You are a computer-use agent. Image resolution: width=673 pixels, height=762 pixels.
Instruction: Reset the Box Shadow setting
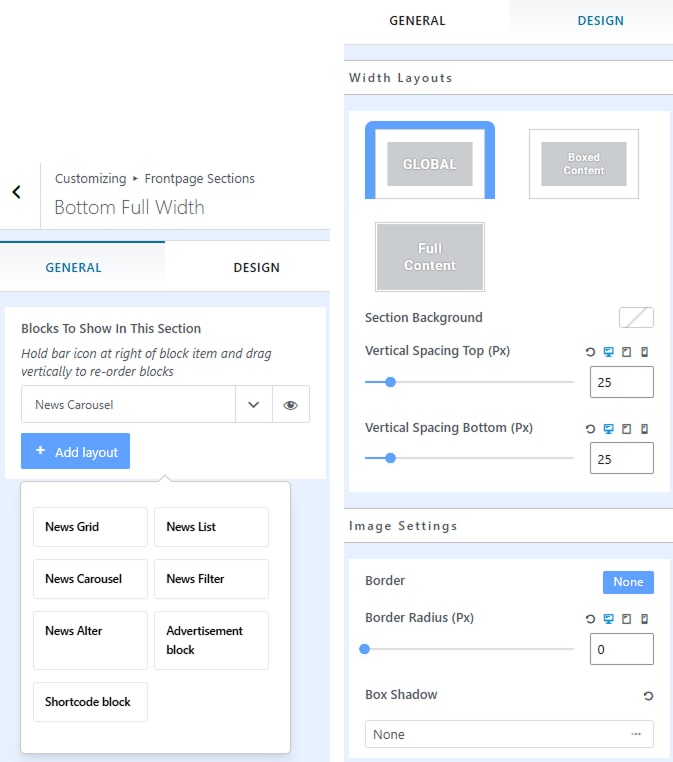point(648,695)
